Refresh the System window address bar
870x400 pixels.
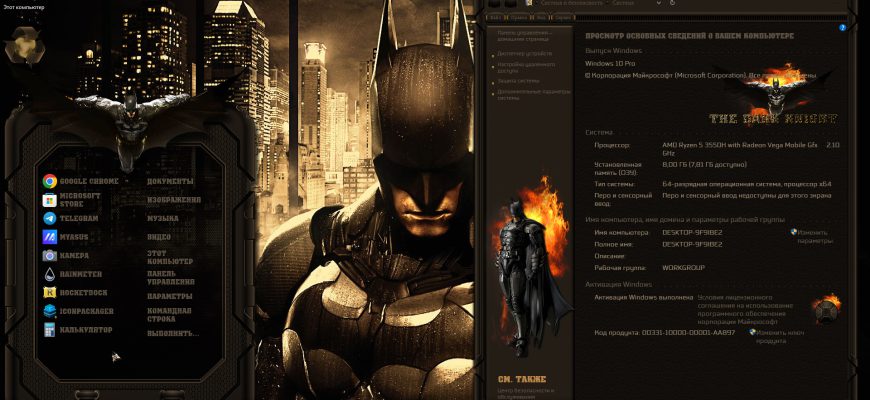pyautogui.click(x=672, y=3)
